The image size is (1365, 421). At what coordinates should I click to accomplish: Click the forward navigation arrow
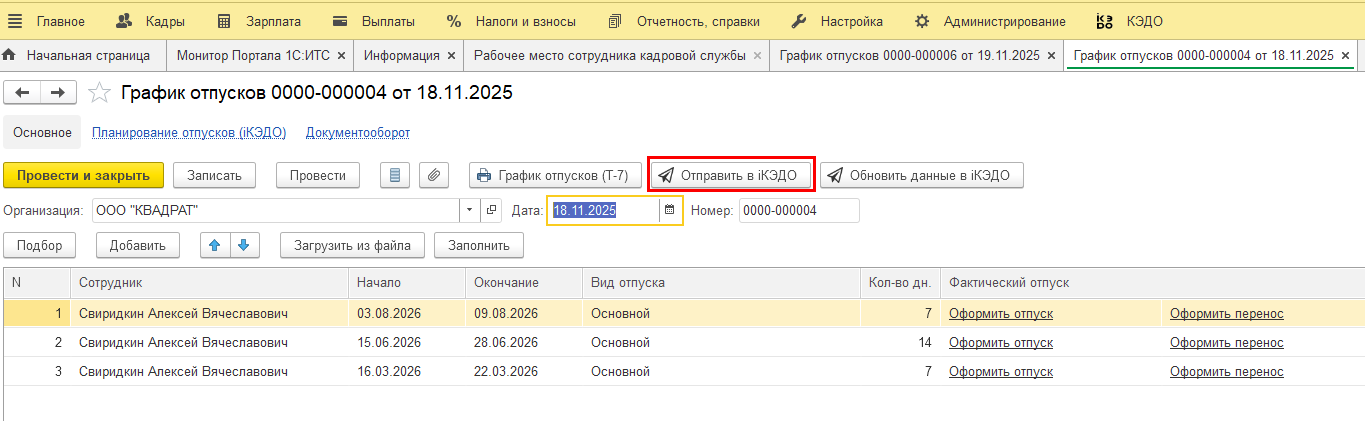coord(58,93)
